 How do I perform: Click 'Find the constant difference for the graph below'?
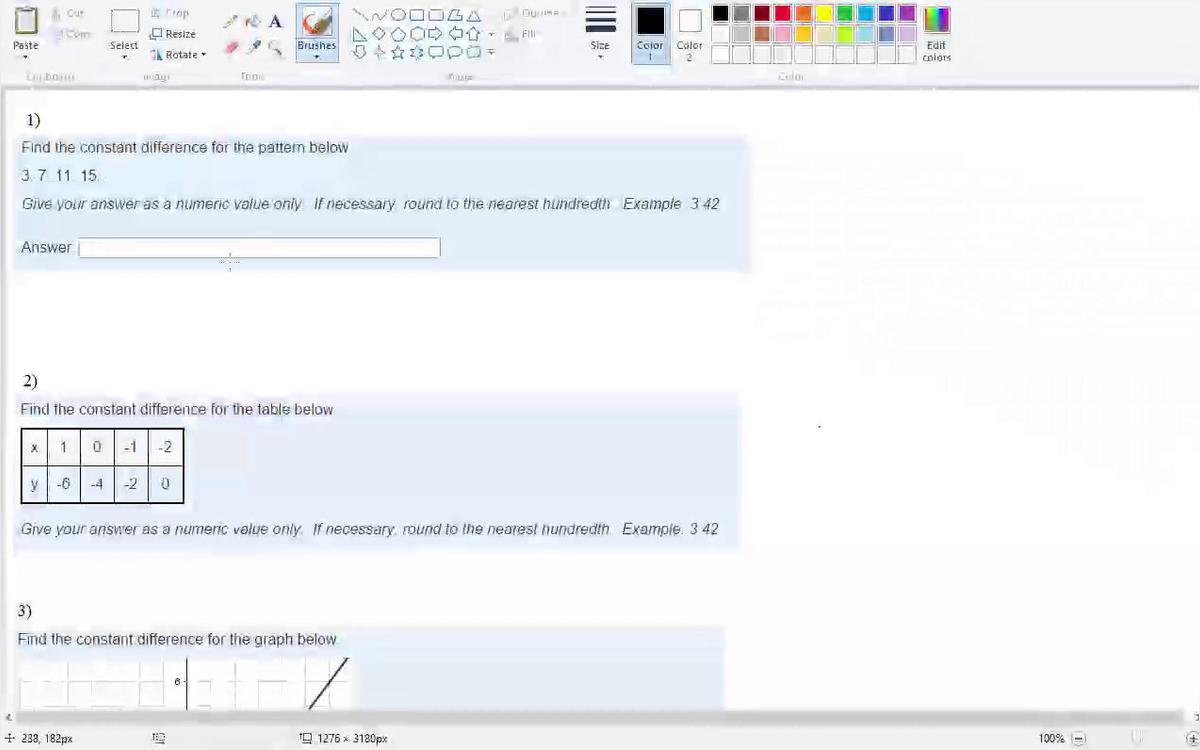(177, 639)
